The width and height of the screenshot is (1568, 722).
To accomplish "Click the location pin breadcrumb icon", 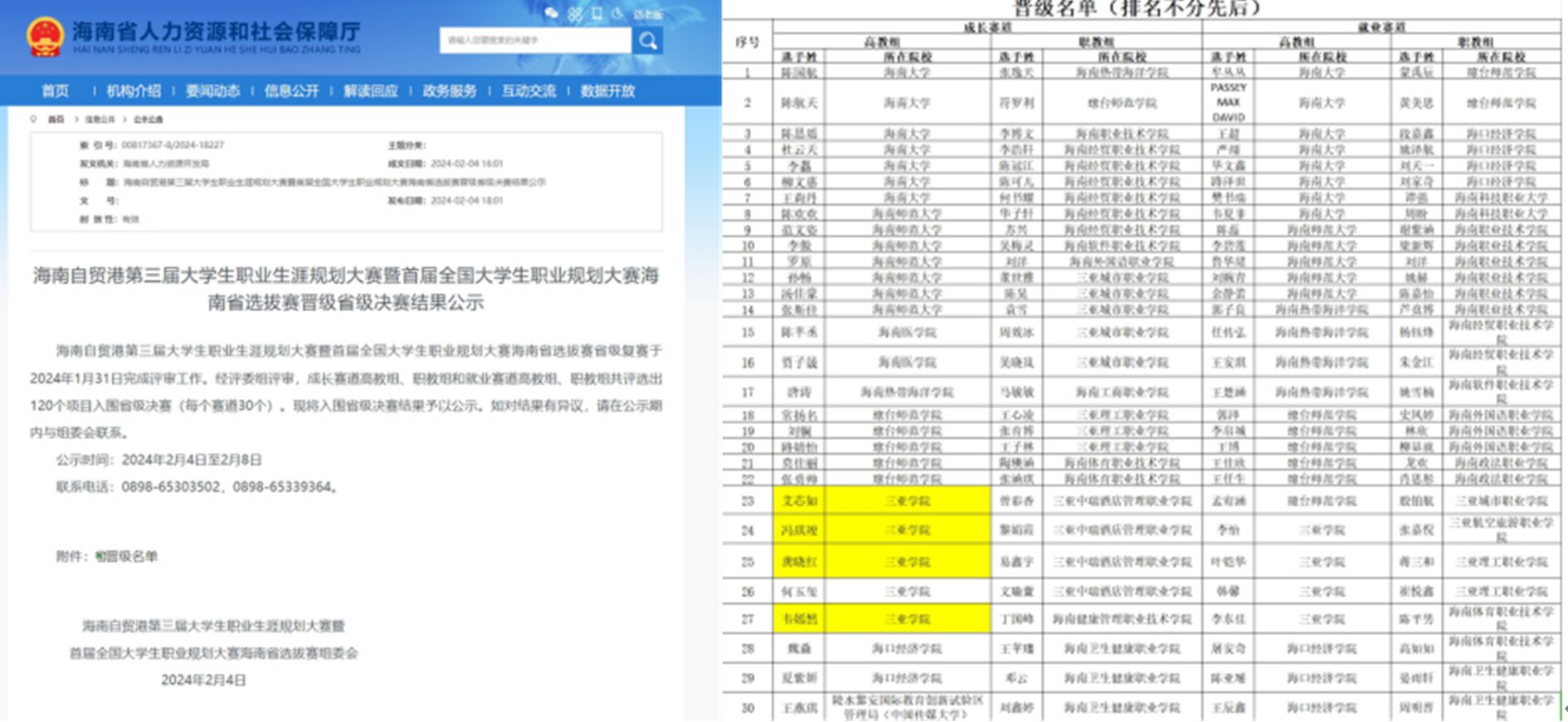I will (x=34, y=120).
